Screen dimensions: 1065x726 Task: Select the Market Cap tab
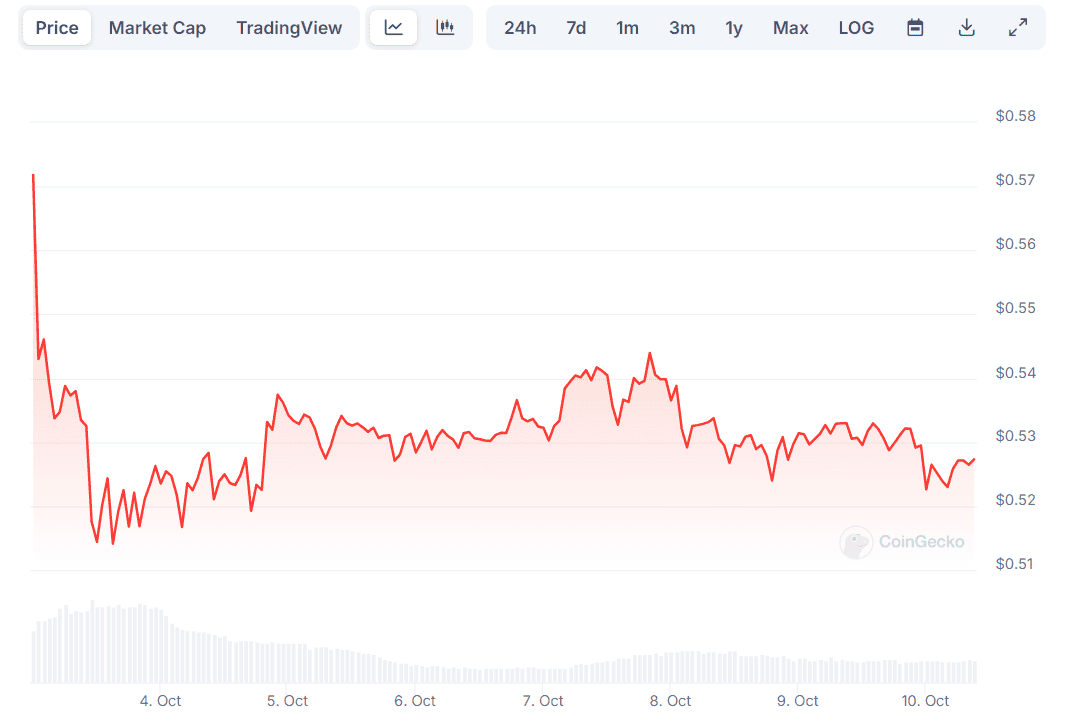tap(157, 28)
